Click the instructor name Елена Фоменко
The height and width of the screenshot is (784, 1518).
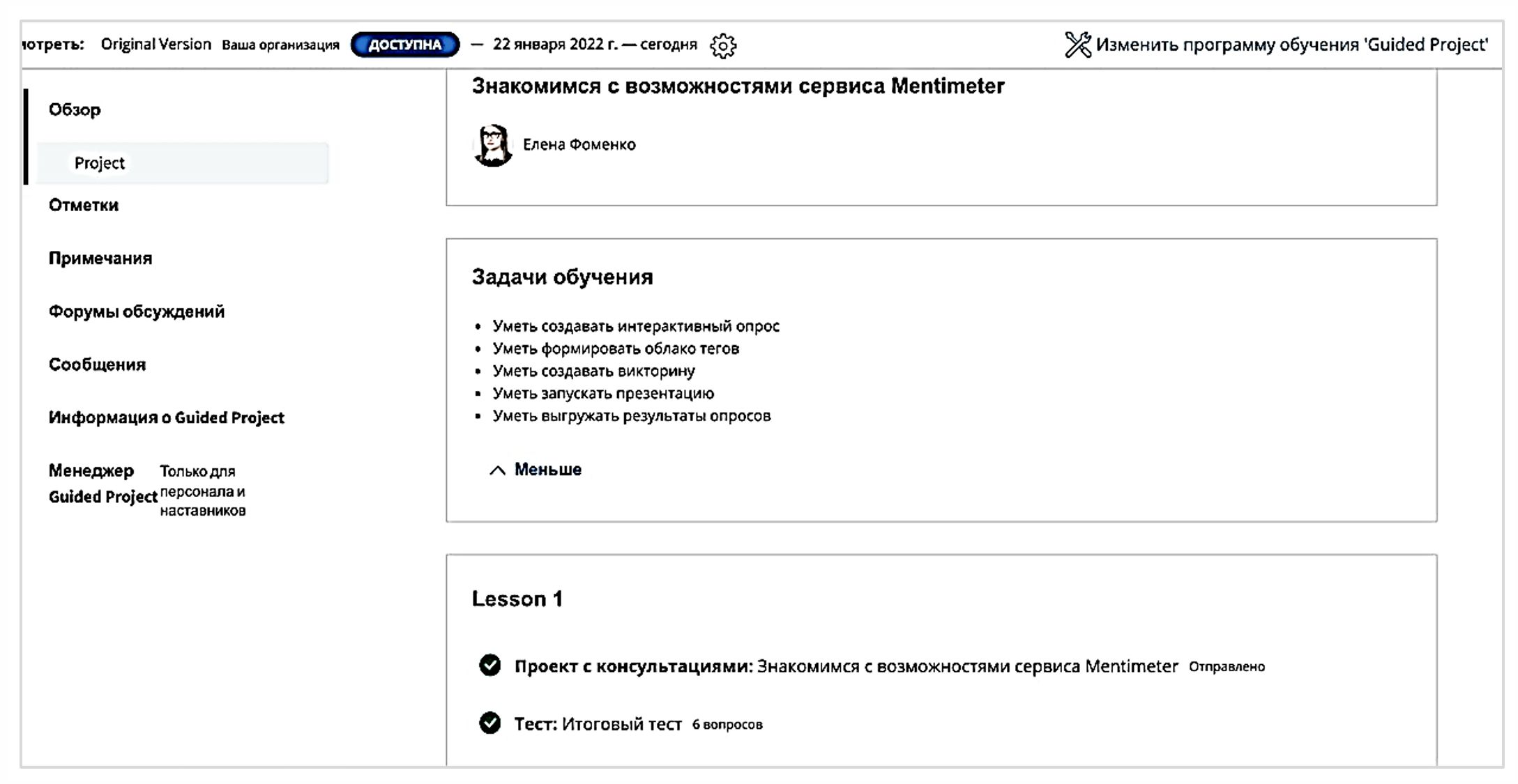[x=579, y=145]
